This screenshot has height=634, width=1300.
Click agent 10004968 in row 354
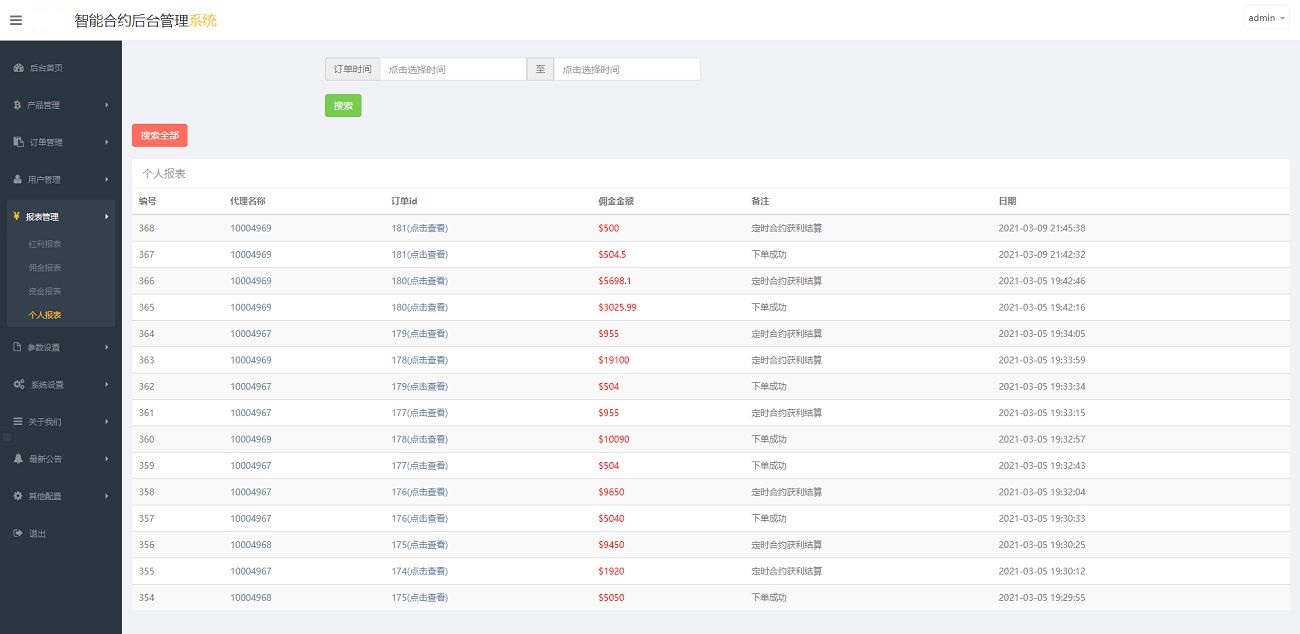[251, 597]
